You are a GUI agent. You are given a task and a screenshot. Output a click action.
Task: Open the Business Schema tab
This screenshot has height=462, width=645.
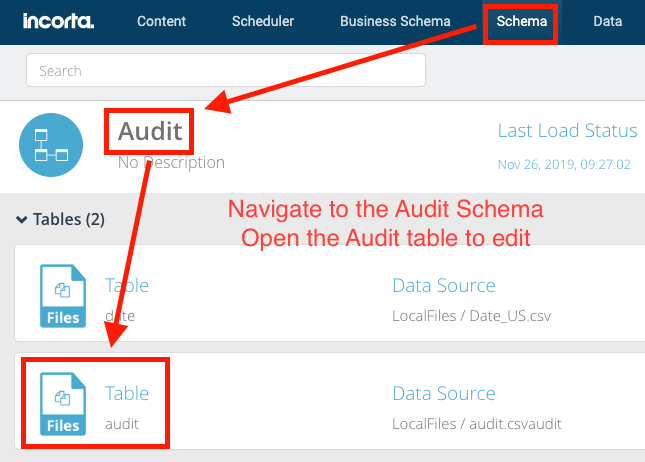(395, 21)
